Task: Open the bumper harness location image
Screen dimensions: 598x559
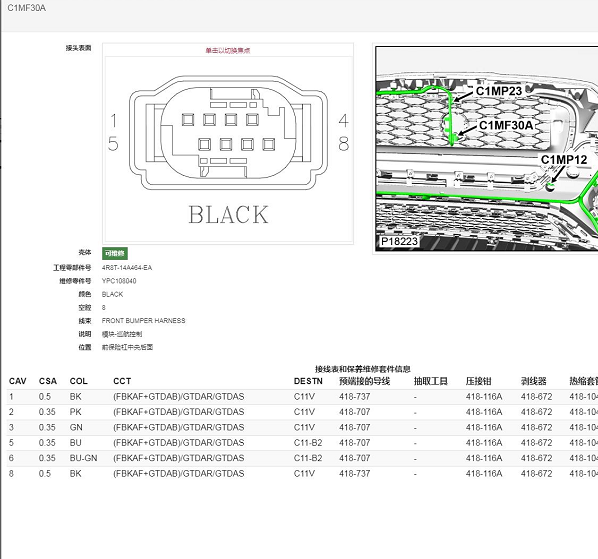Action: point(487,149)
